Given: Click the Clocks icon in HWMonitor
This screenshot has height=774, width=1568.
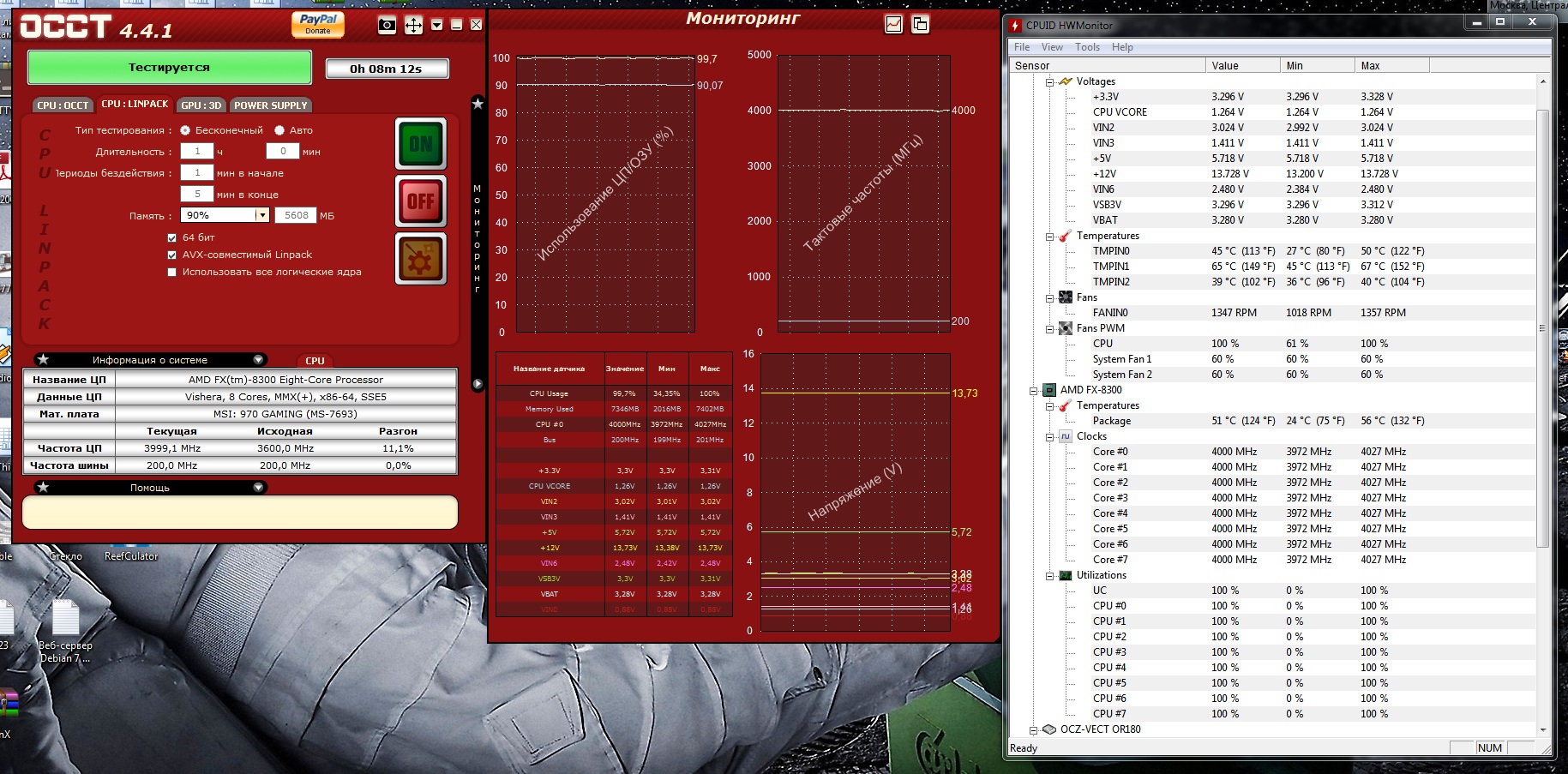Looking at the screenshot, I should coord(1066,436).
